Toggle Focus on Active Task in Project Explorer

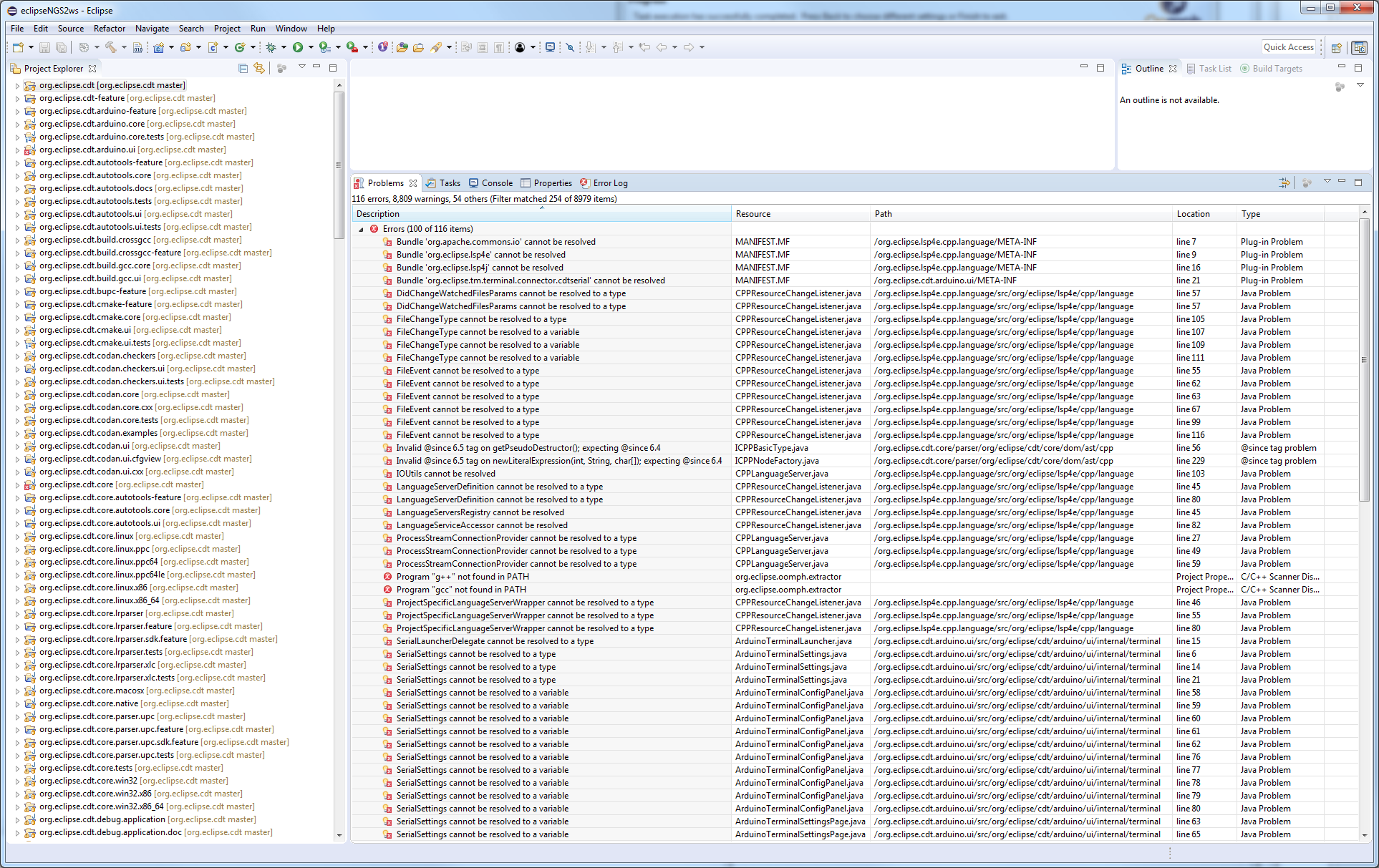(x=282, y=69)
